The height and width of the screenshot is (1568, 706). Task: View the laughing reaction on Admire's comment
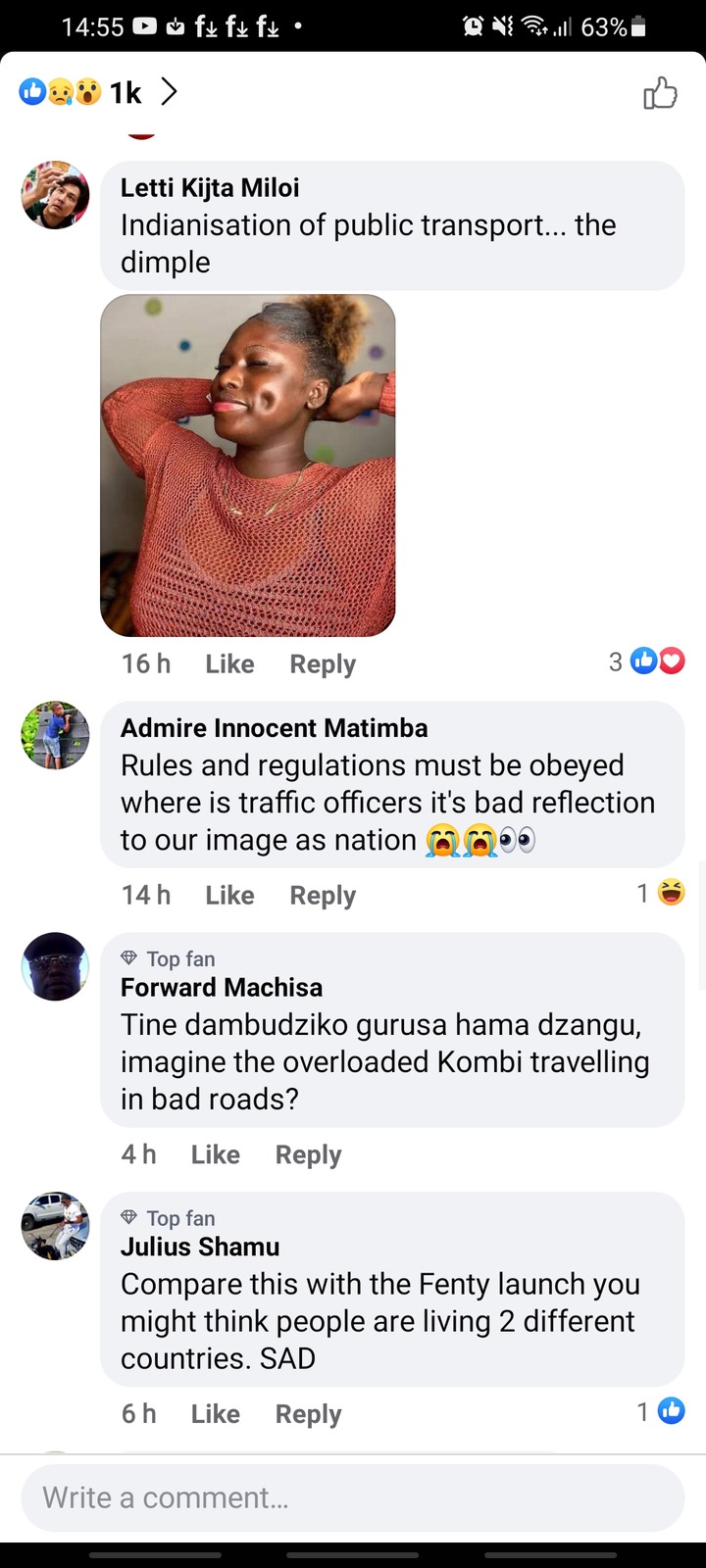pyautogui.click(x=661, y=893)
